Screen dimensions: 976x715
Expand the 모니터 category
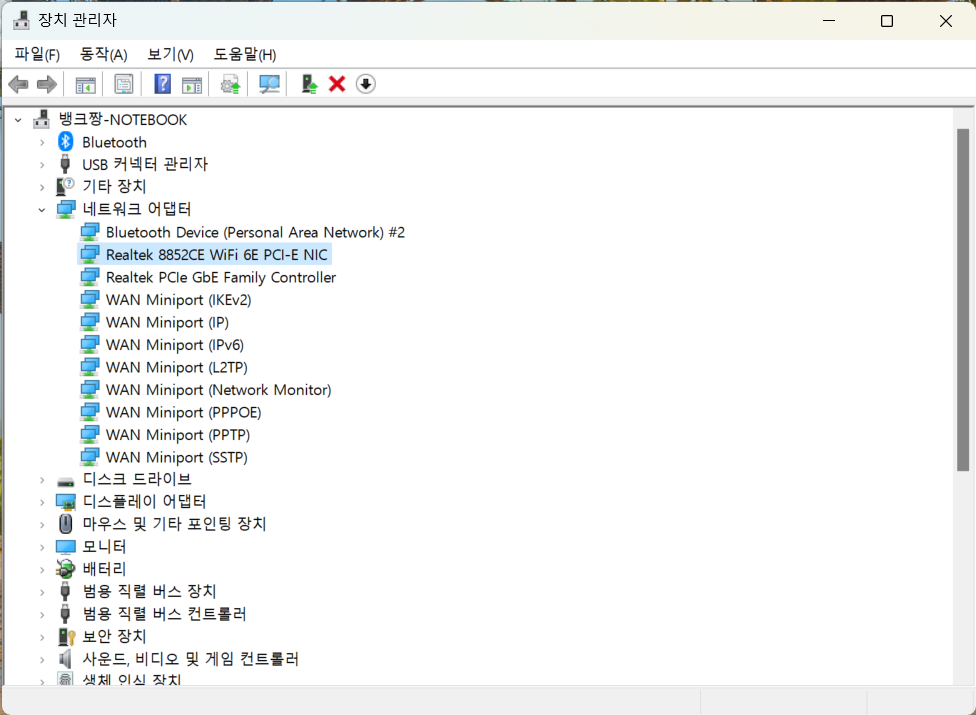pyautogui.click(x=42, y=547)
